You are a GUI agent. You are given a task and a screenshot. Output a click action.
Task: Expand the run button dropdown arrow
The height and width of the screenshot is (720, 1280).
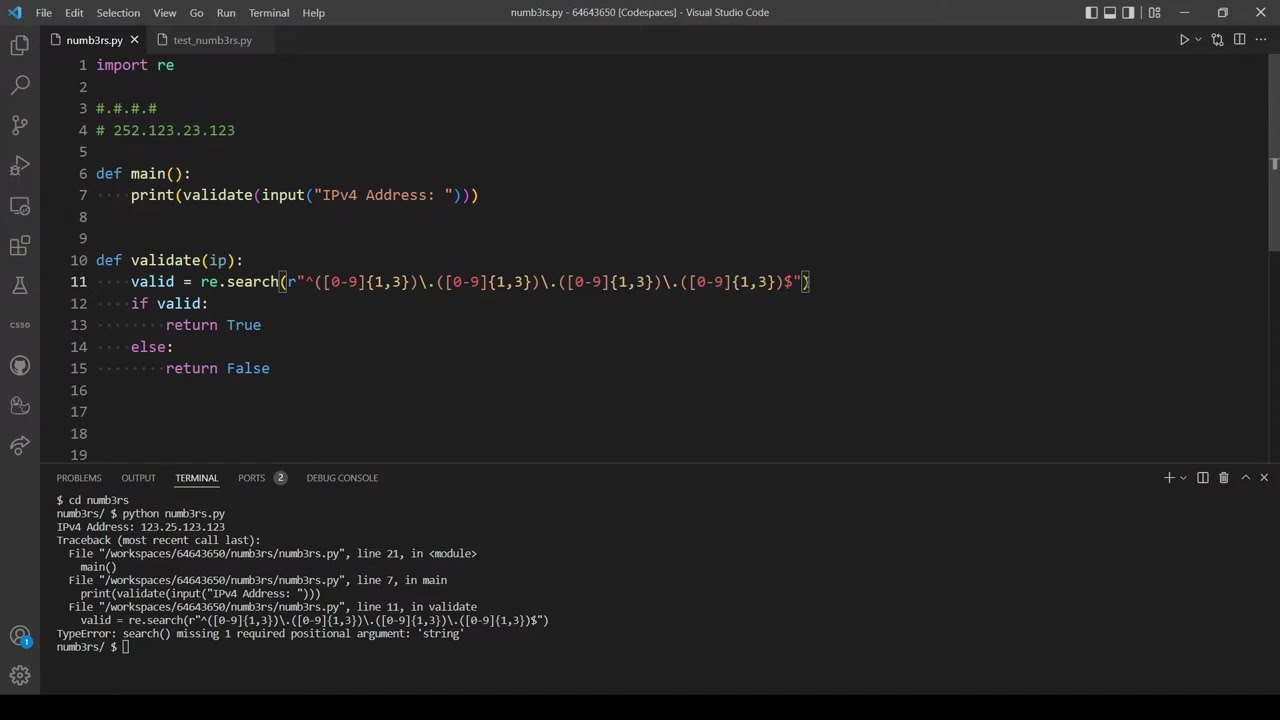1198,40
